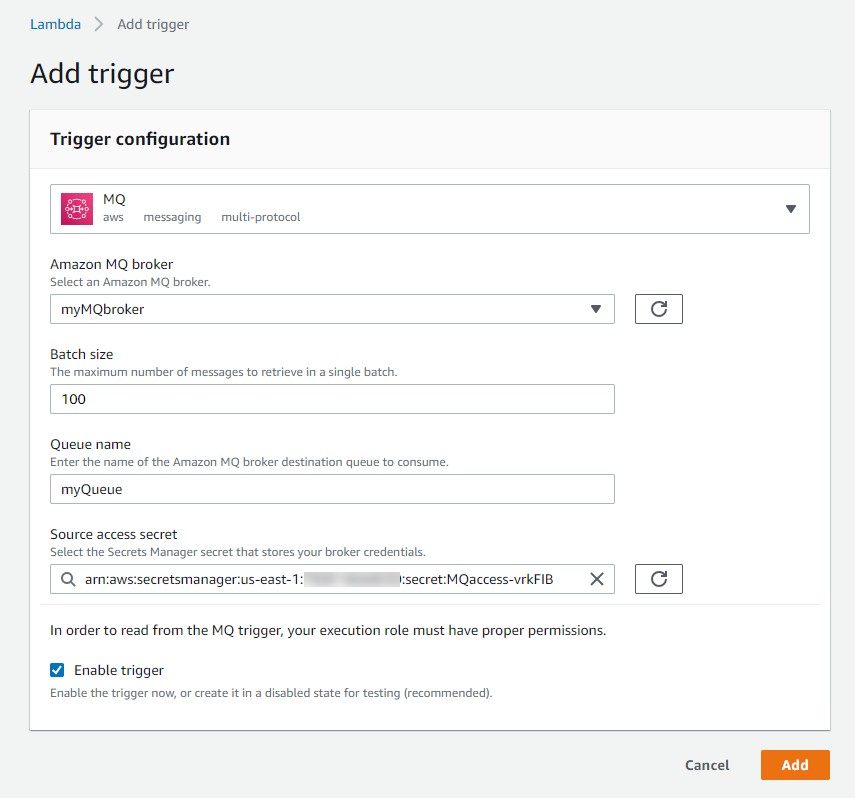The image size is (855, 798).
Task: Open the MQ trigger source dropdown arrow
Action: [x=791, y=209]
